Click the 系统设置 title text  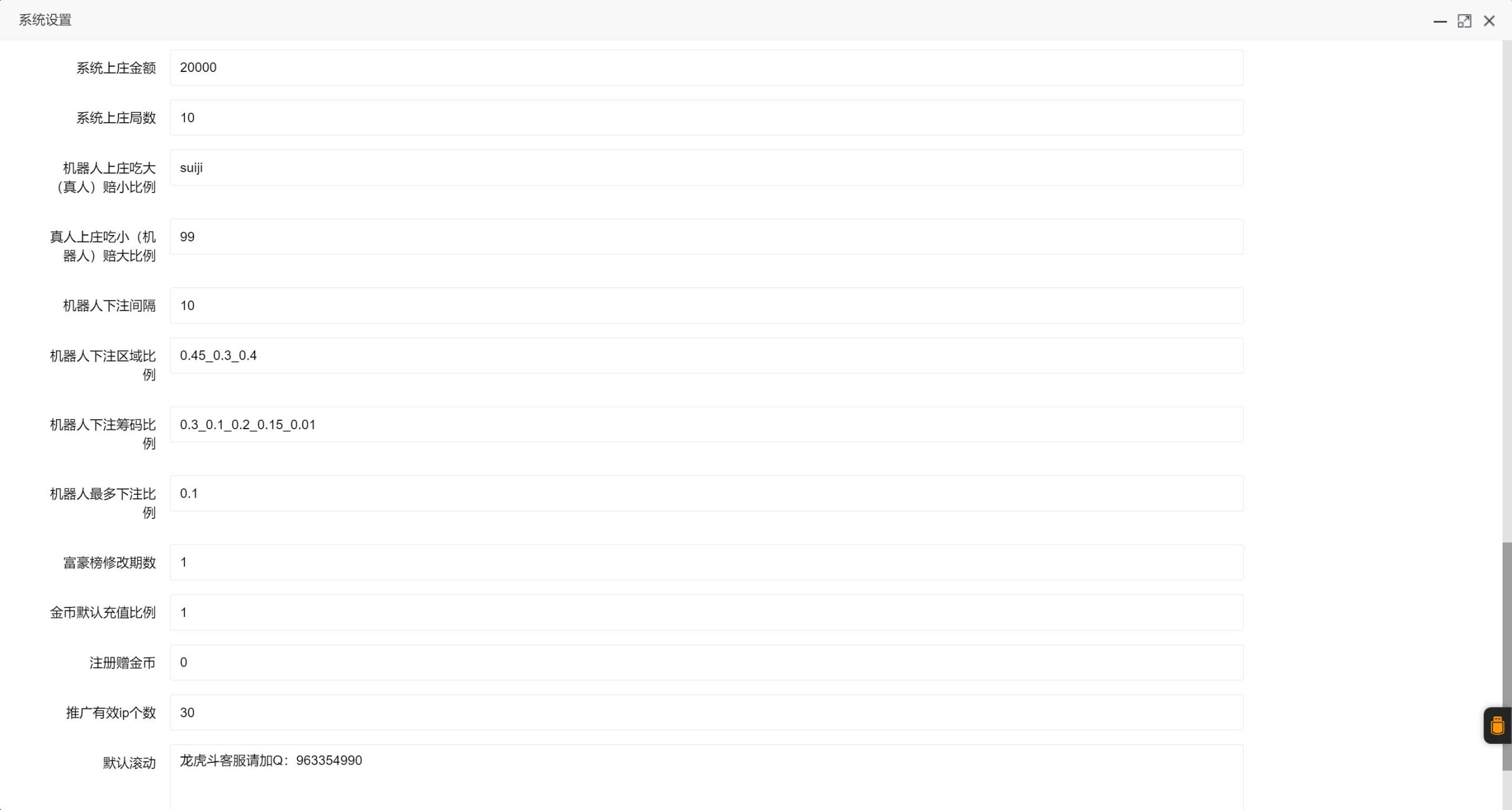(x=45, y=20)
